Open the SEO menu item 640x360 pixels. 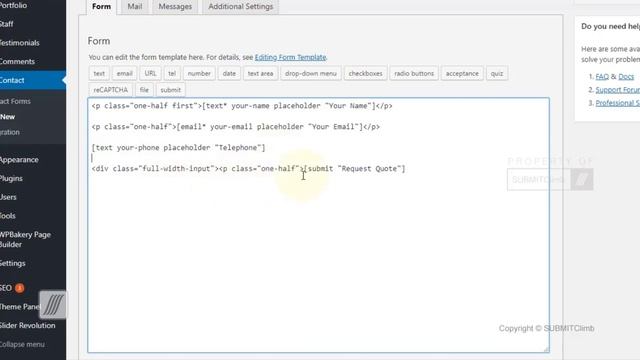pos(6,288)
